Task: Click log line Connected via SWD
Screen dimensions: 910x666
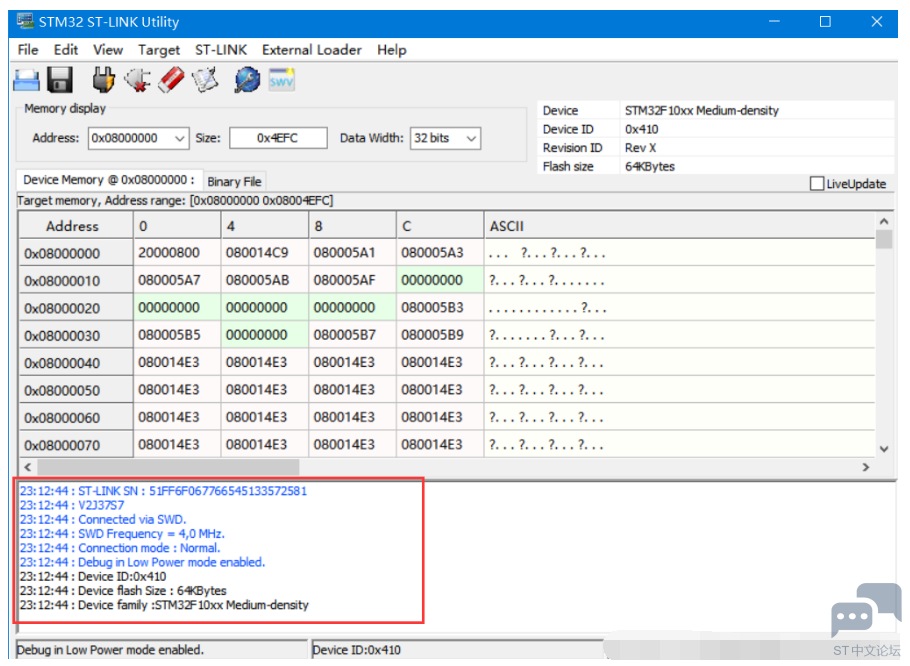Action: click(x=103, y=519)
